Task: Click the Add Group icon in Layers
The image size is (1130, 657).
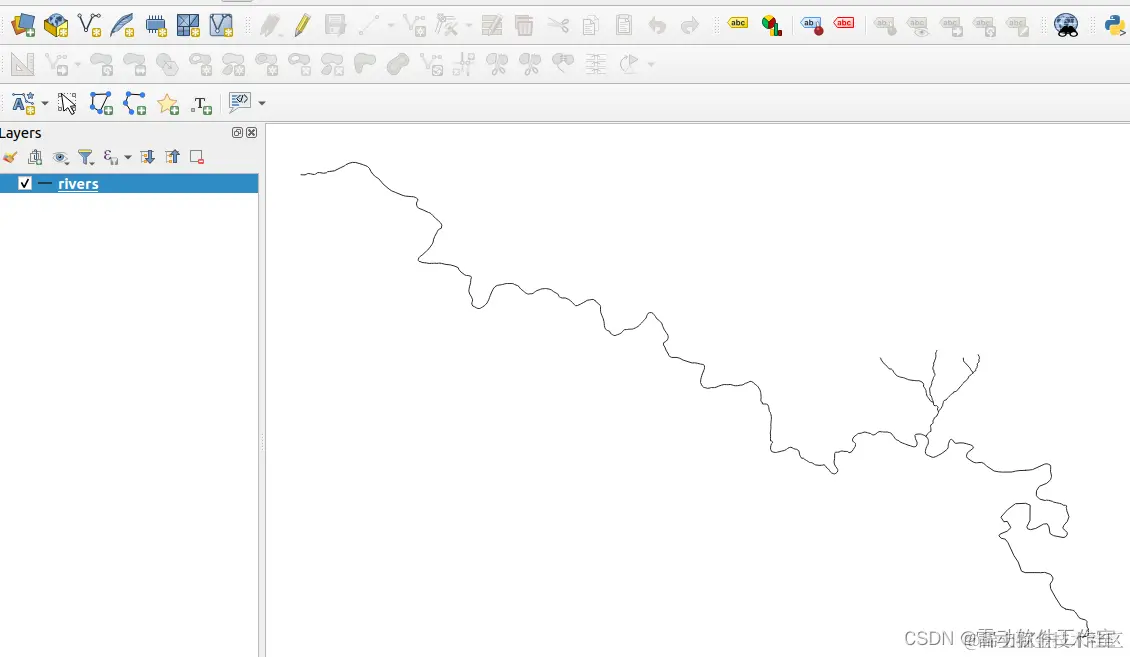Action: click(35, 157)
